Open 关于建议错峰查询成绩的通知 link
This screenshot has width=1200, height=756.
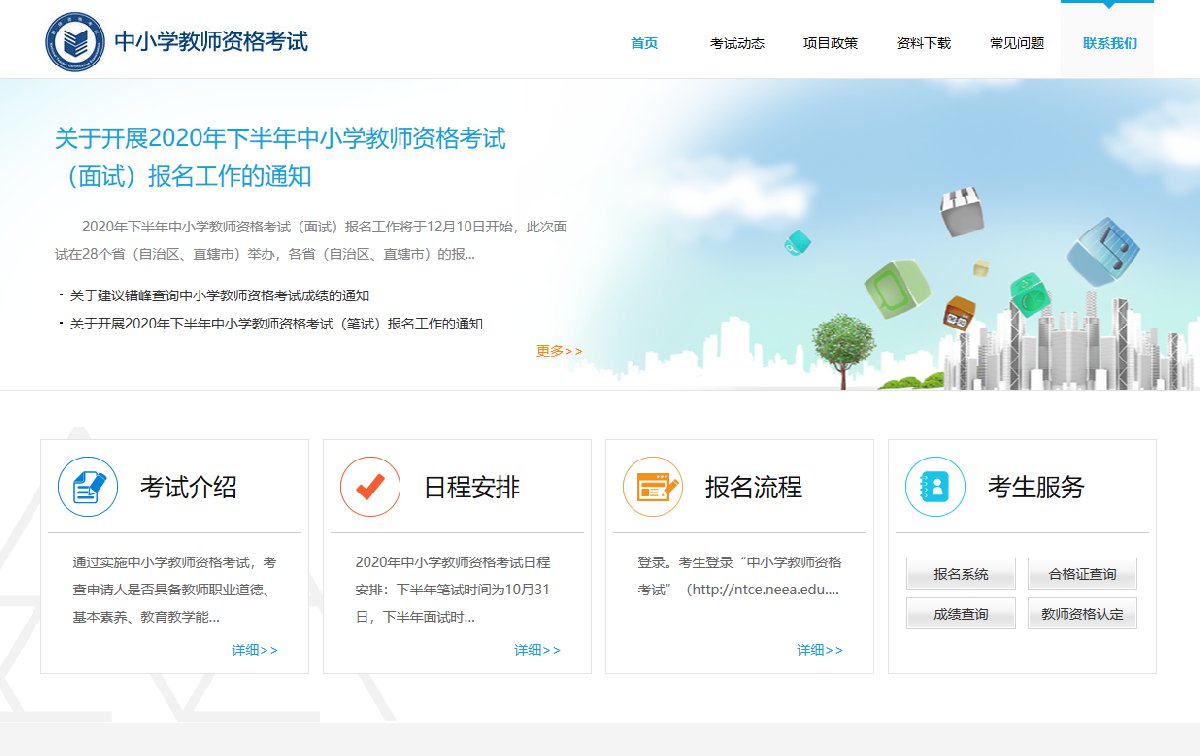(219, 296)
